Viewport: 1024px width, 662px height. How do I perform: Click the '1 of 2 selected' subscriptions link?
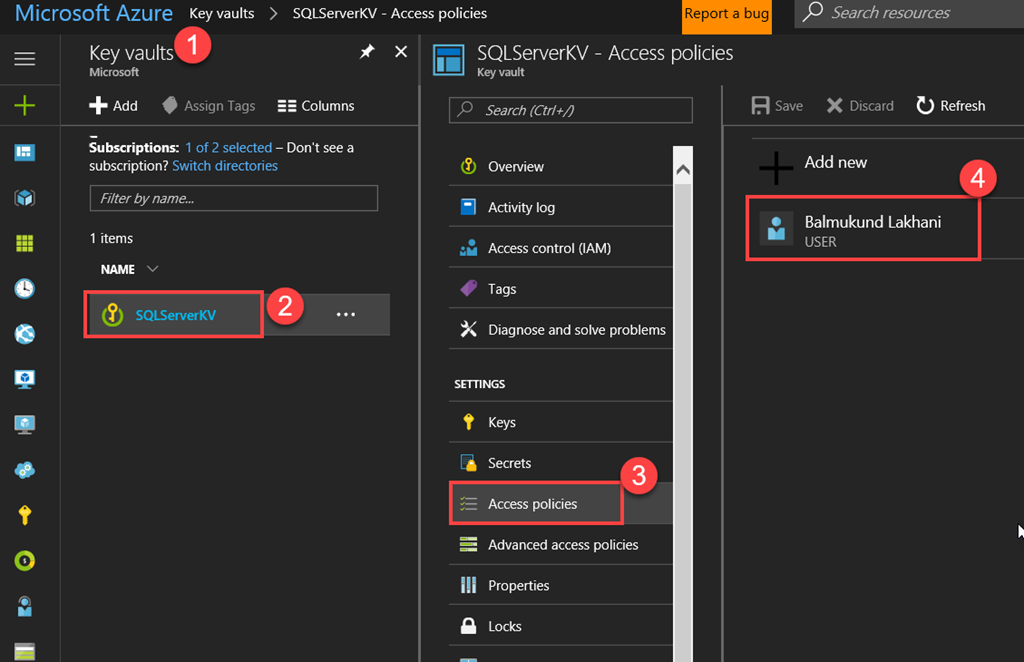[228, 147]
